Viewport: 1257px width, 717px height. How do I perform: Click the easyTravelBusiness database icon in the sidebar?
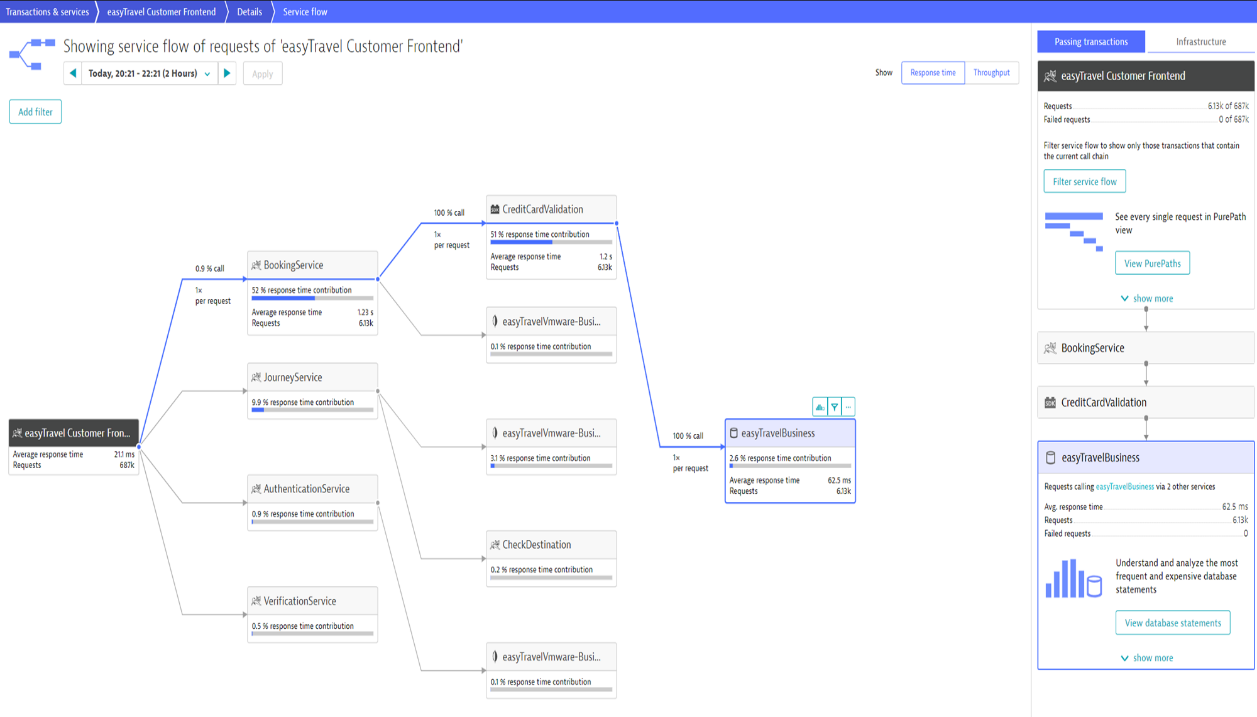coord(1050,457)
